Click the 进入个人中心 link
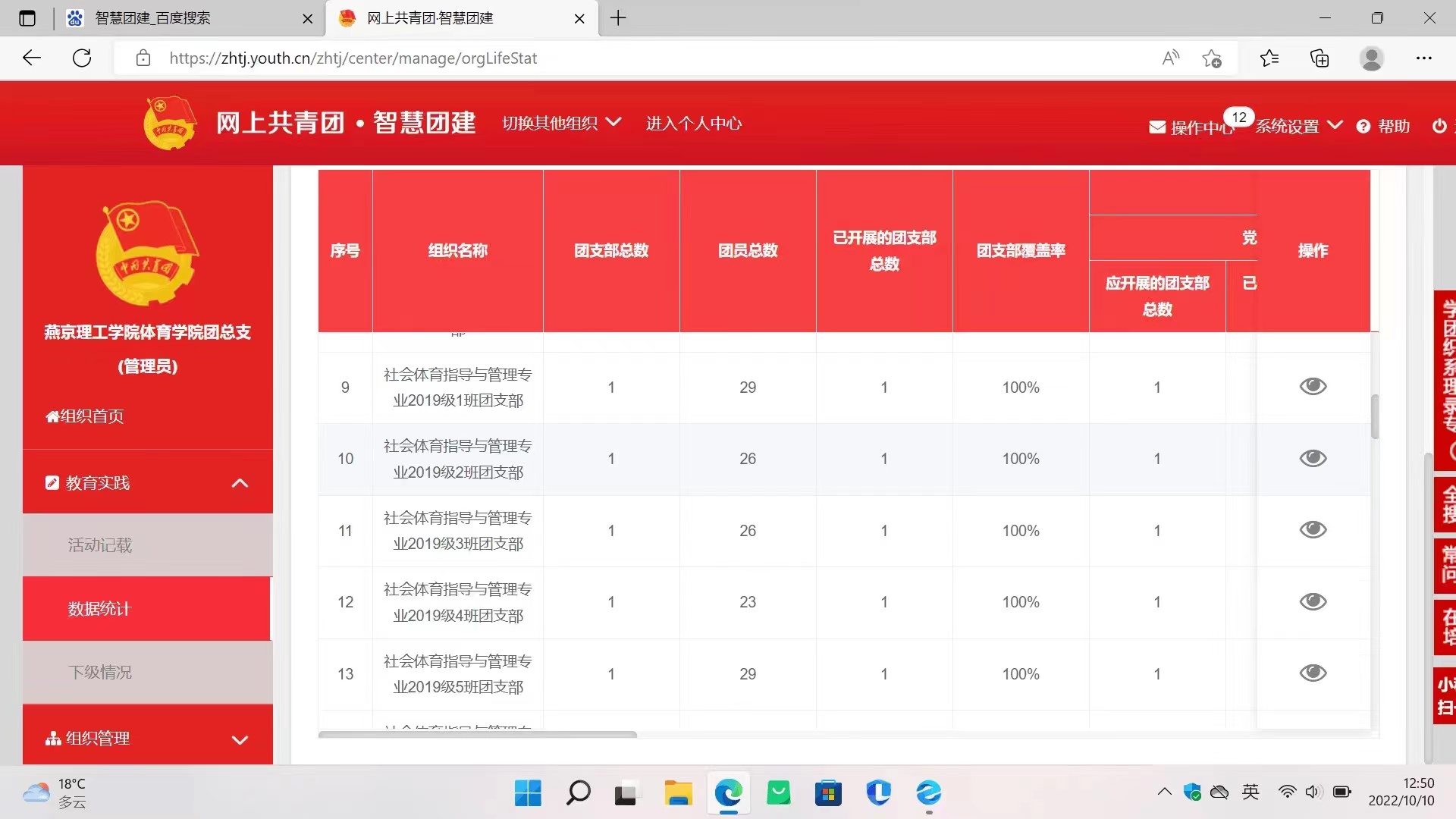This screenshot has height=819, width=1456. tap(693, 123)
